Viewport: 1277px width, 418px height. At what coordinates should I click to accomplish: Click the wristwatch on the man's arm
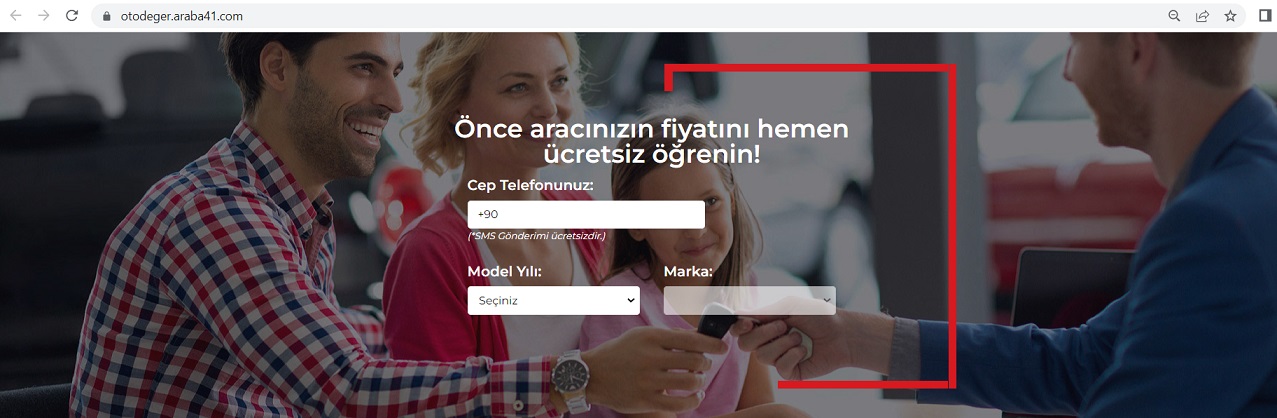569,374
